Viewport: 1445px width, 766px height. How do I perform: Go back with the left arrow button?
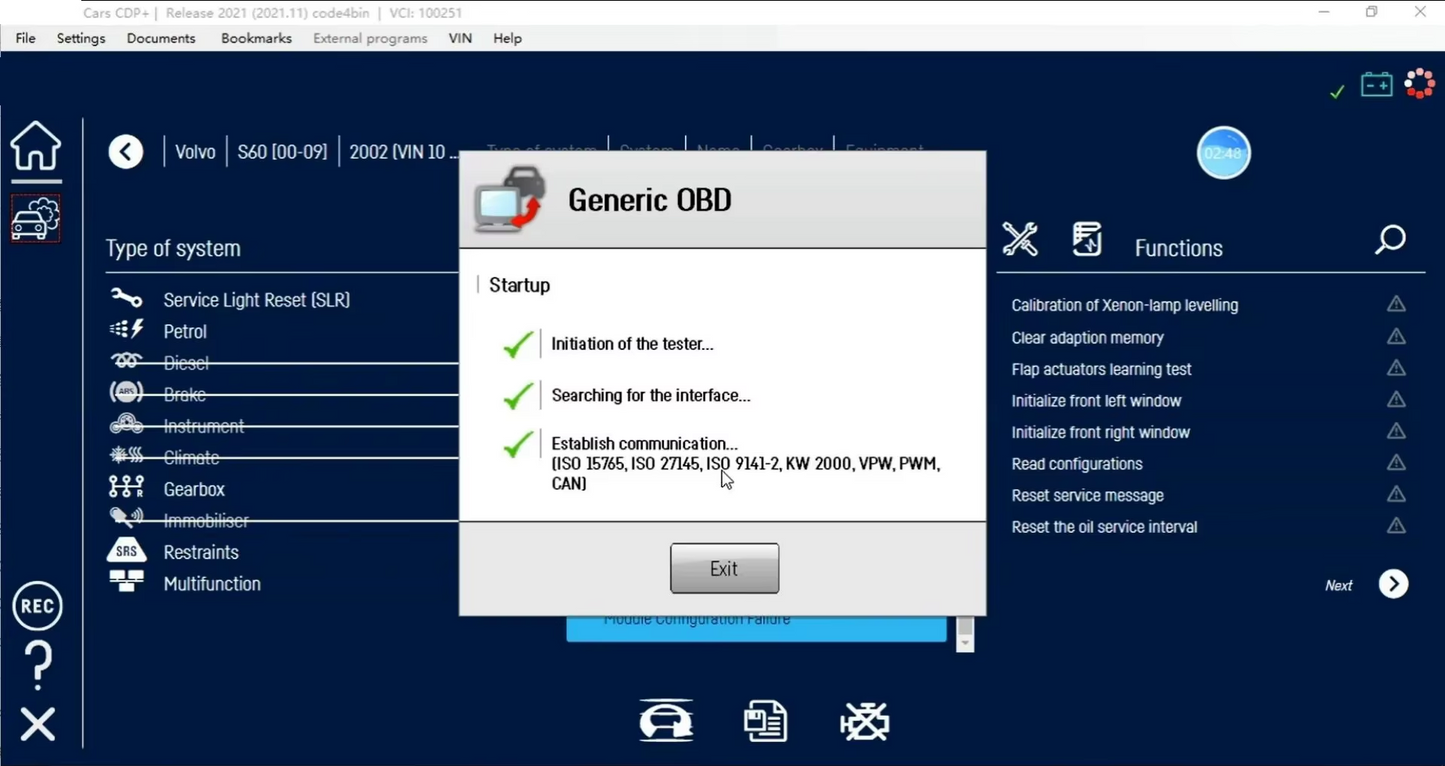coord(126,152)
